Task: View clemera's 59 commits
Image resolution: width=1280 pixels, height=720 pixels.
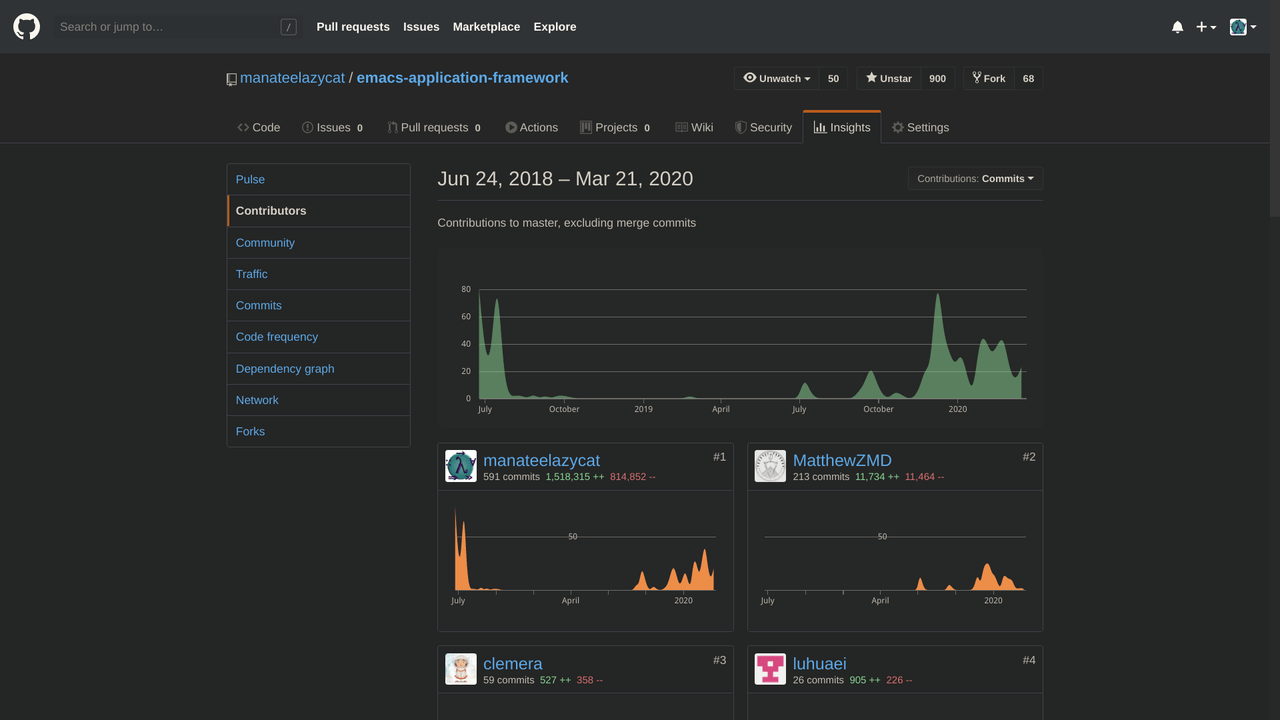Action: (508, 680)
